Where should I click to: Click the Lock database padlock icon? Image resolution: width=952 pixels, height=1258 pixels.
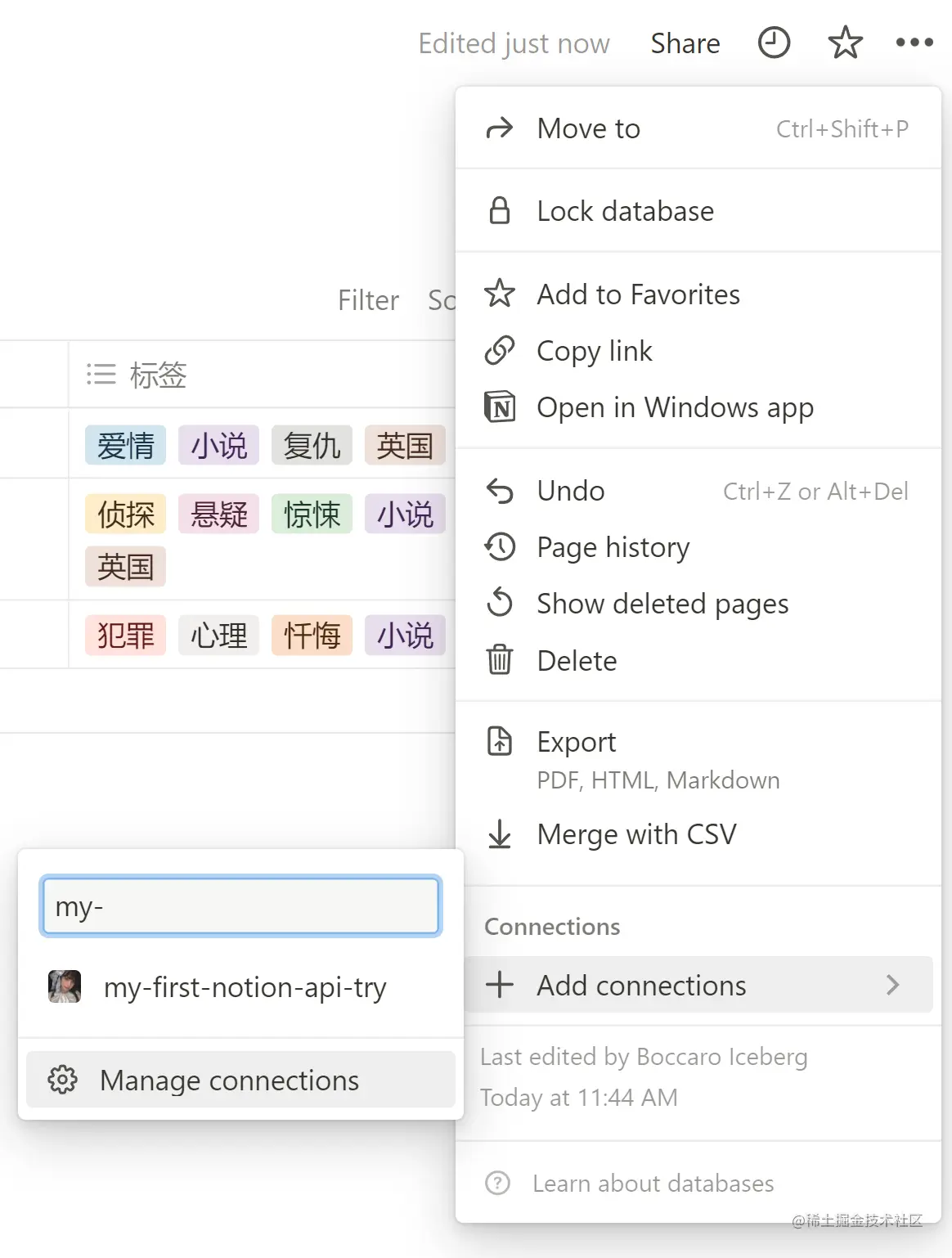499,211
